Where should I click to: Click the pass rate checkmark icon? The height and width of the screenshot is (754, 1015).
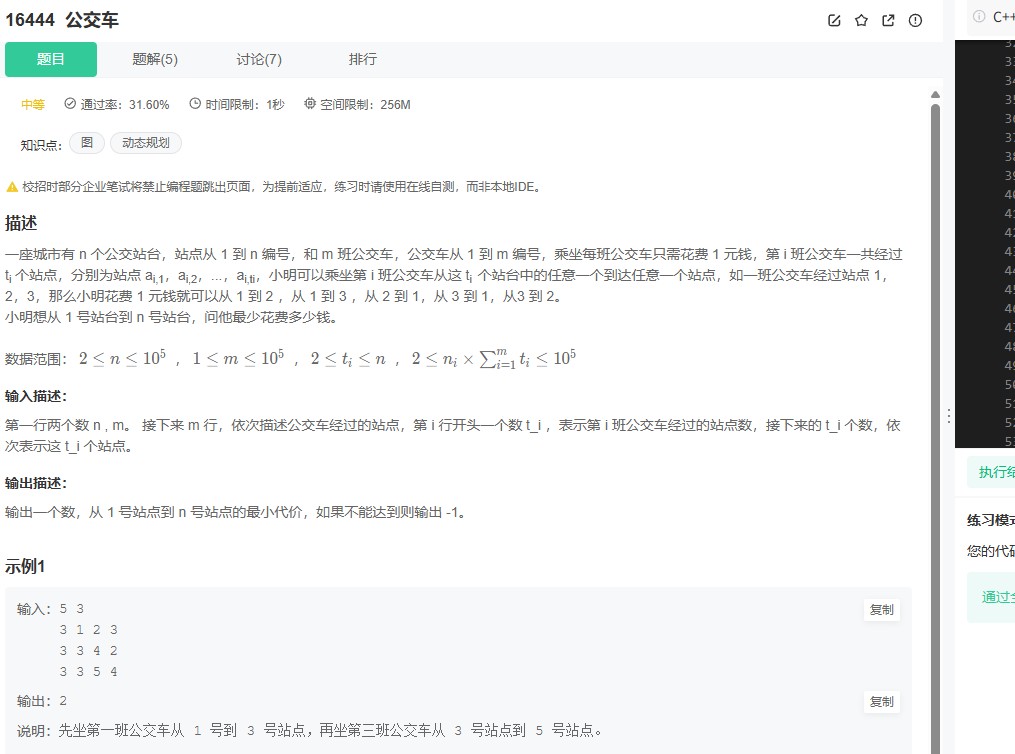(70, 104)
